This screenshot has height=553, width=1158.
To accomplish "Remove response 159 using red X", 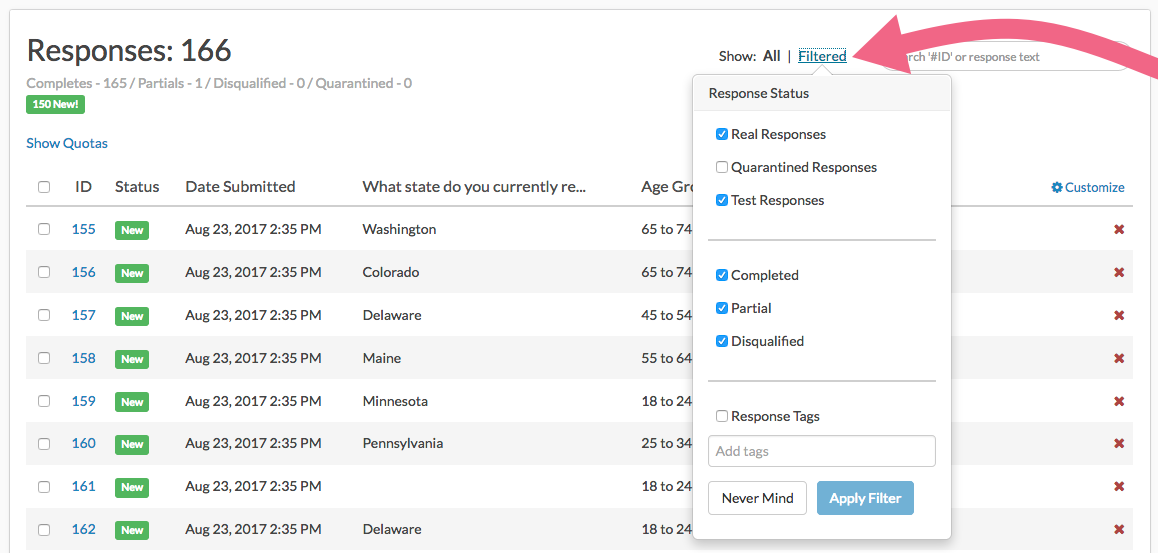I will pos(1119,401).
